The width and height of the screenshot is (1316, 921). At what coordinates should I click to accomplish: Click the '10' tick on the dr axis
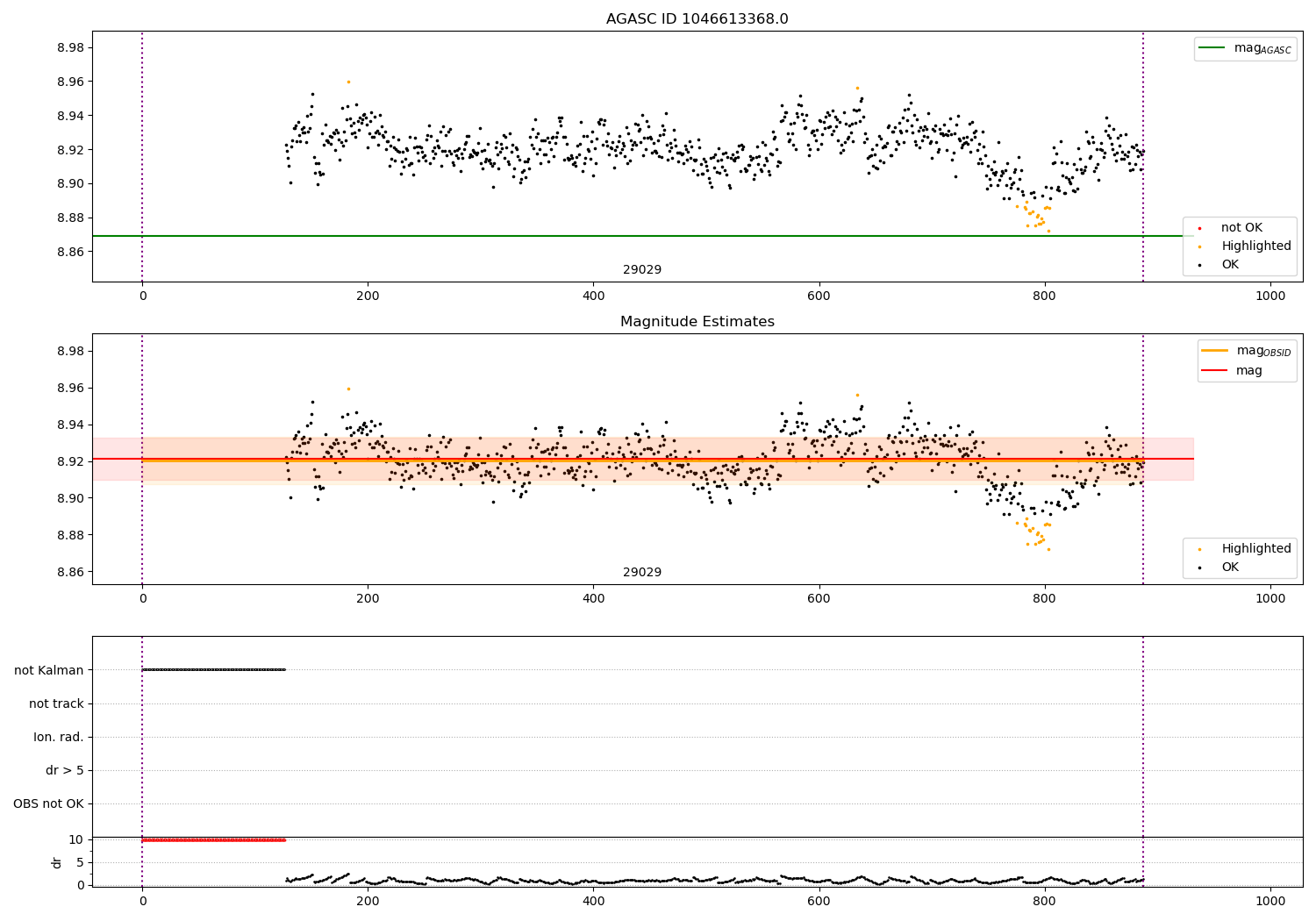(76, 839)
